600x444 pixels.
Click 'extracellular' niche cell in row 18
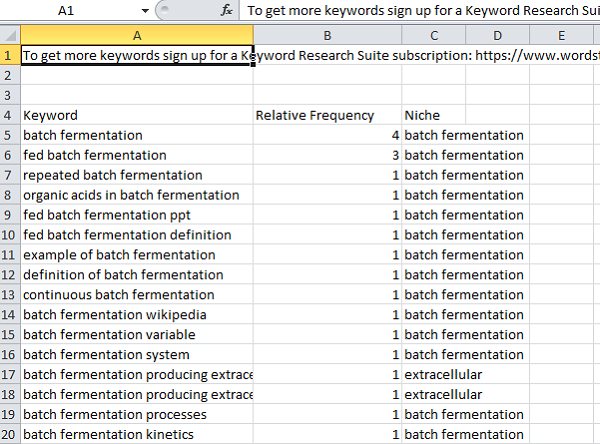[x=434, y=394]
